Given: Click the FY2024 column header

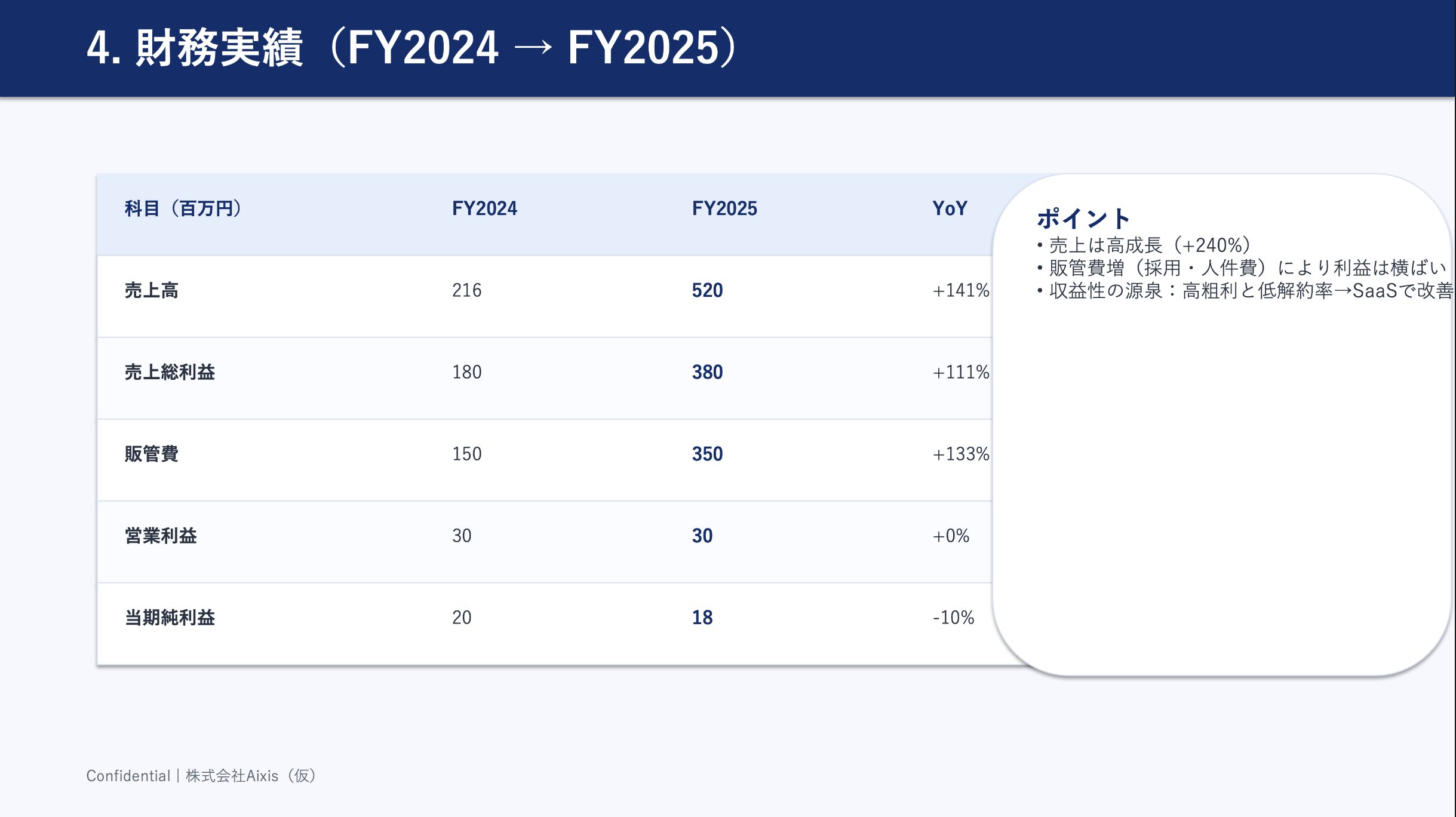Looking at the screenshot, I should click(484, 208).
